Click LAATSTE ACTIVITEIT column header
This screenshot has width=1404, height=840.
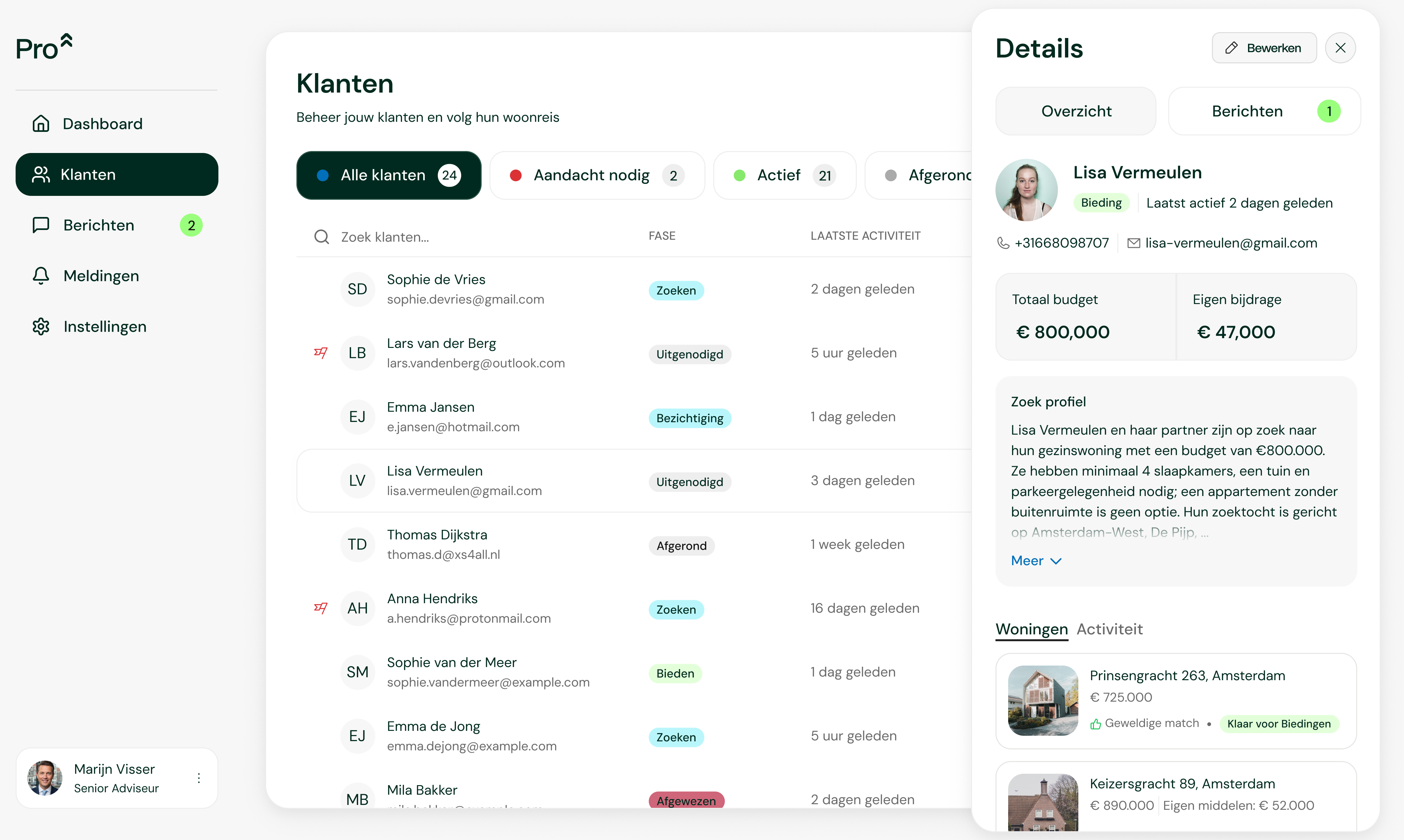(865, 235)
